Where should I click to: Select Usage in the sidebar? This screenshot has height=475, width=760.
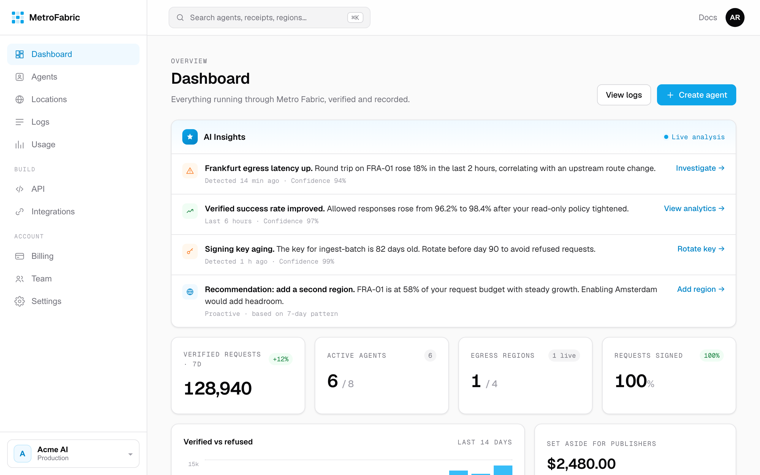coord(73,144)
